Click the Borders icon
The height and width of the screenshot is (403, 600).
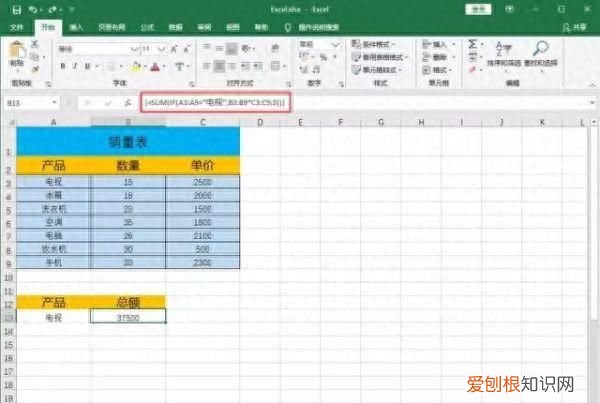pos(111,66)
